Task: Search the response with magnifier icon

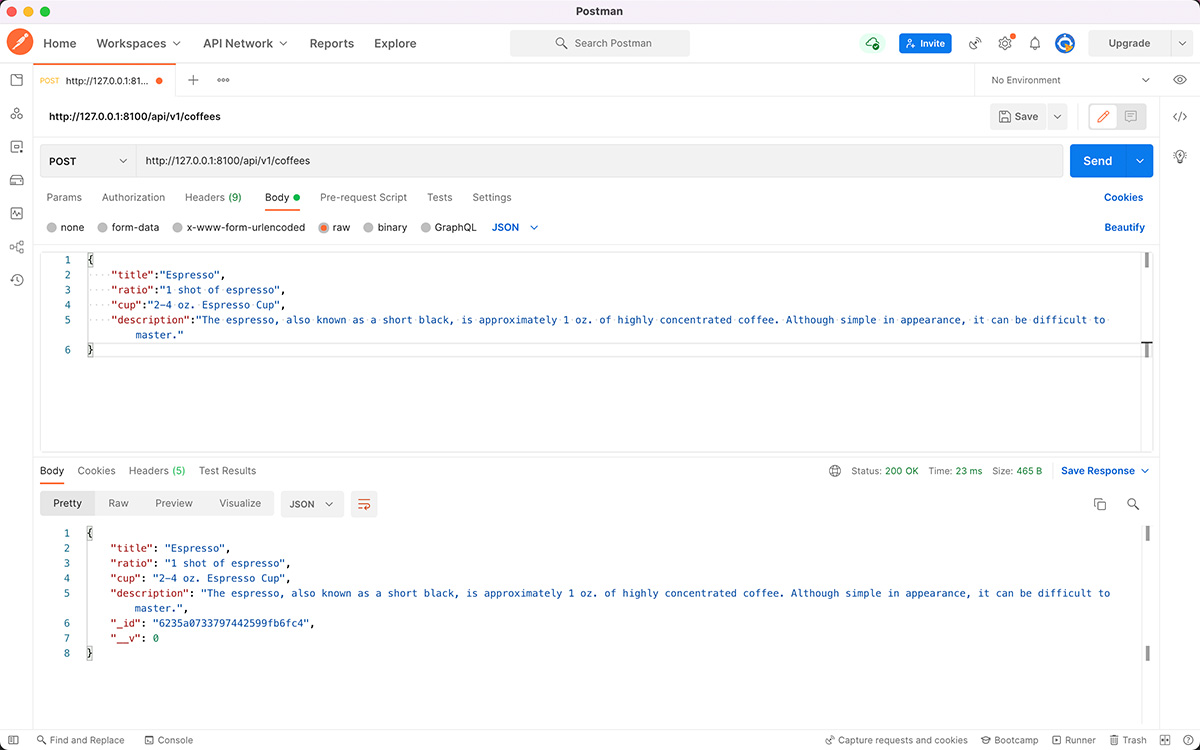Action: click(x=1133, y=504)
